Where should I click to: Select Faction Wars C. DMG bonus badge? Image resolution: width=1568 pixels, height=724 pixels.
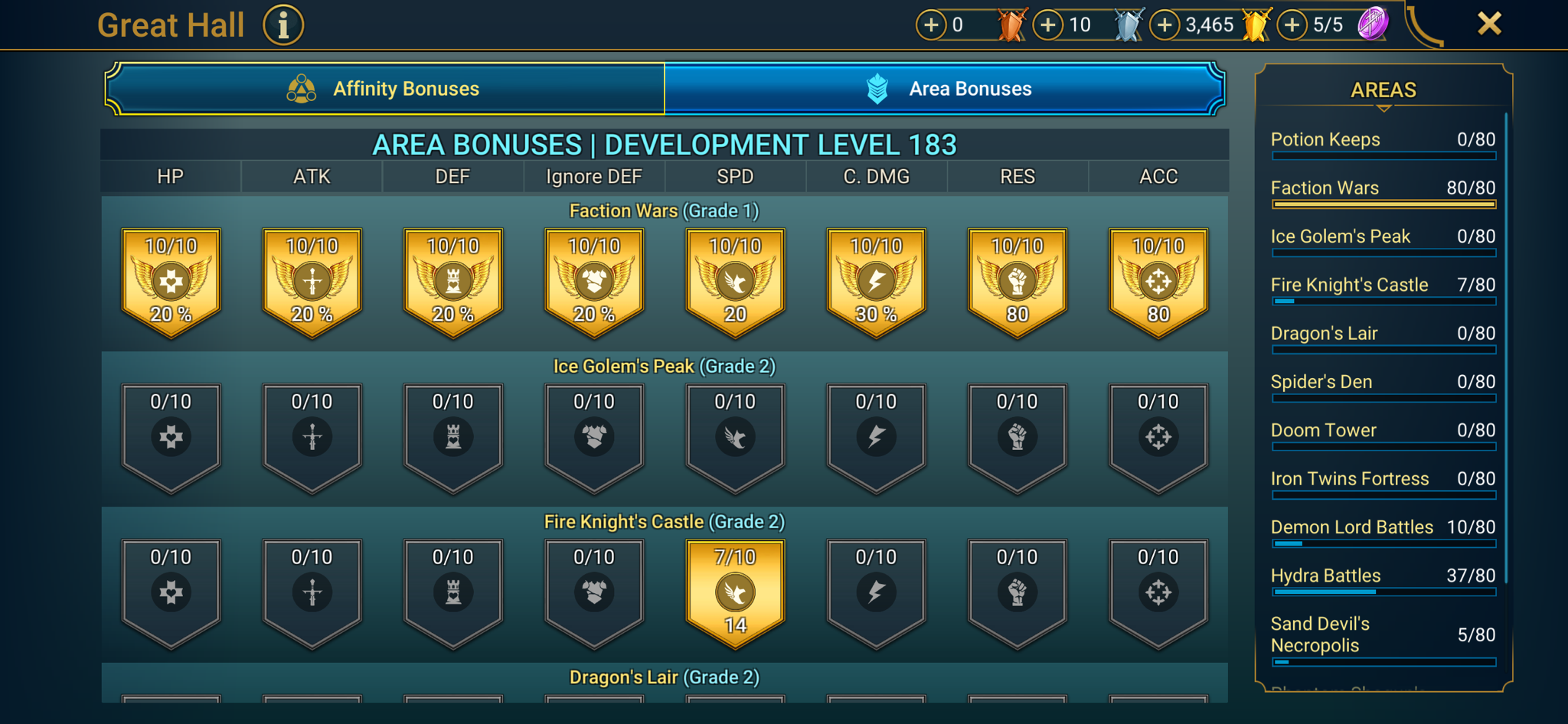877,282
